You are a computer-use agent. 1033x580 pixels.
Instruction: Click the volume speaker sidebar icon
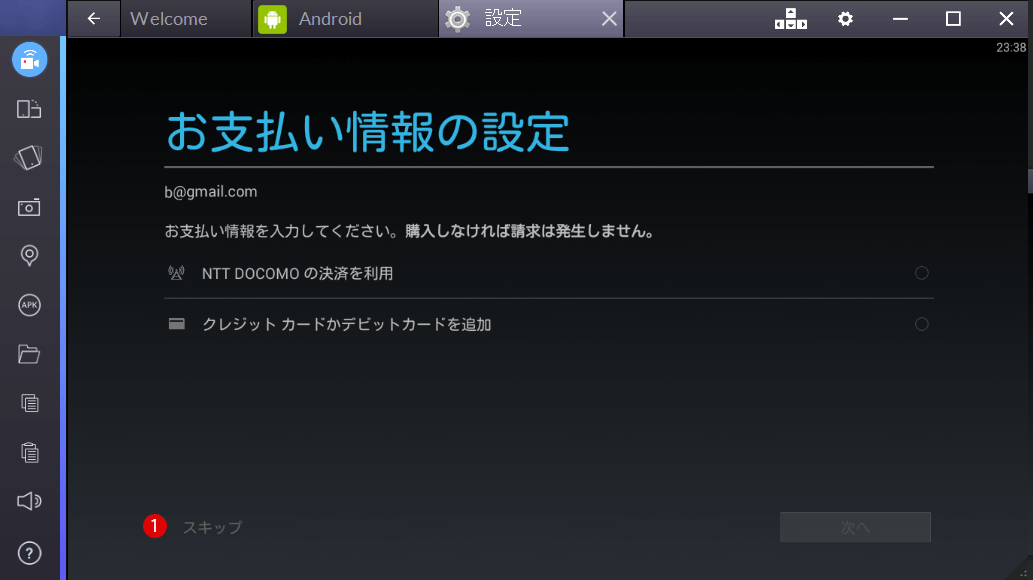point(29,501)
